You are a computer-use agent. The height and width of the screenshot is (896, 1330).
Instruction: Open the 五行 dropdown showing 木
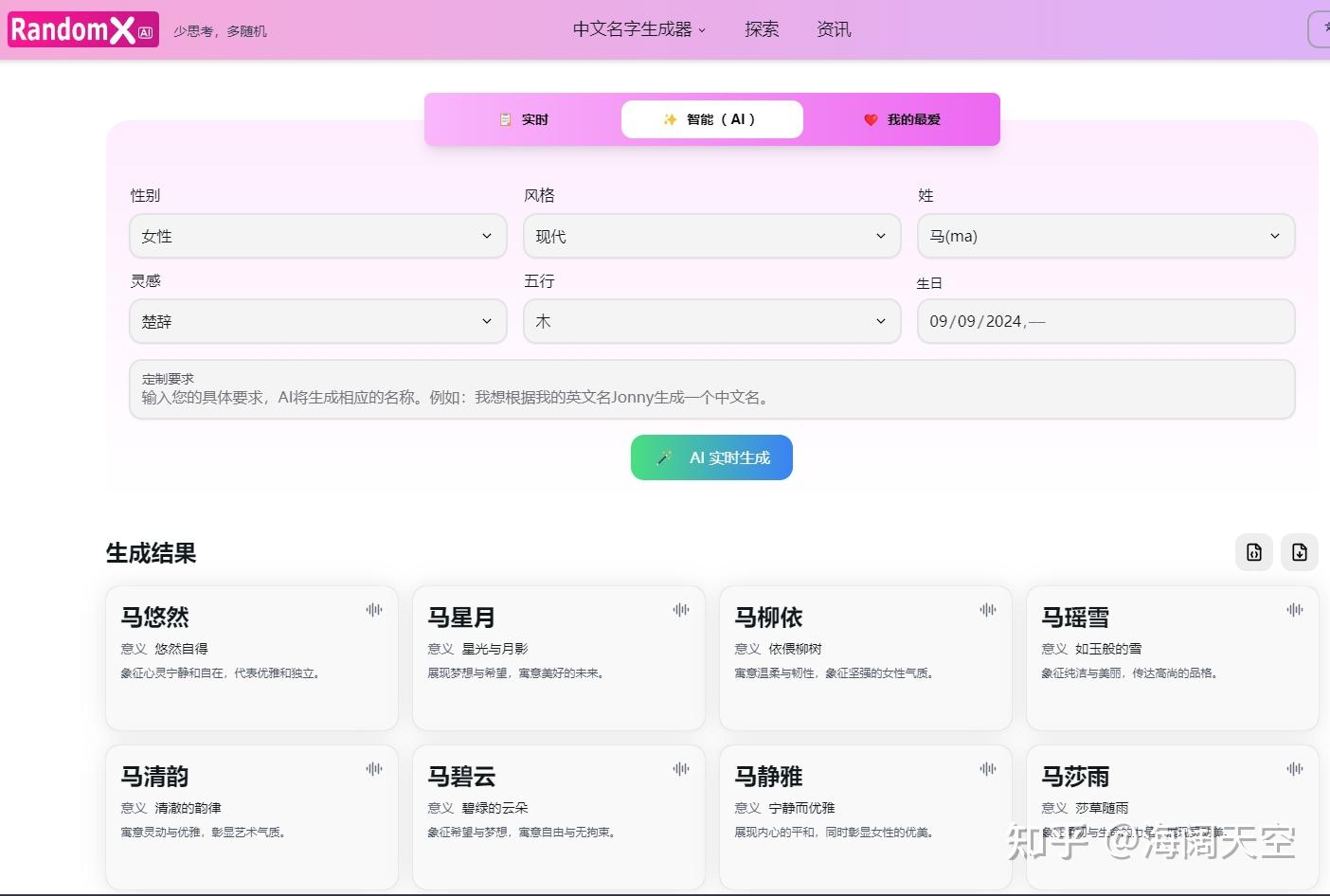[711, 321]
